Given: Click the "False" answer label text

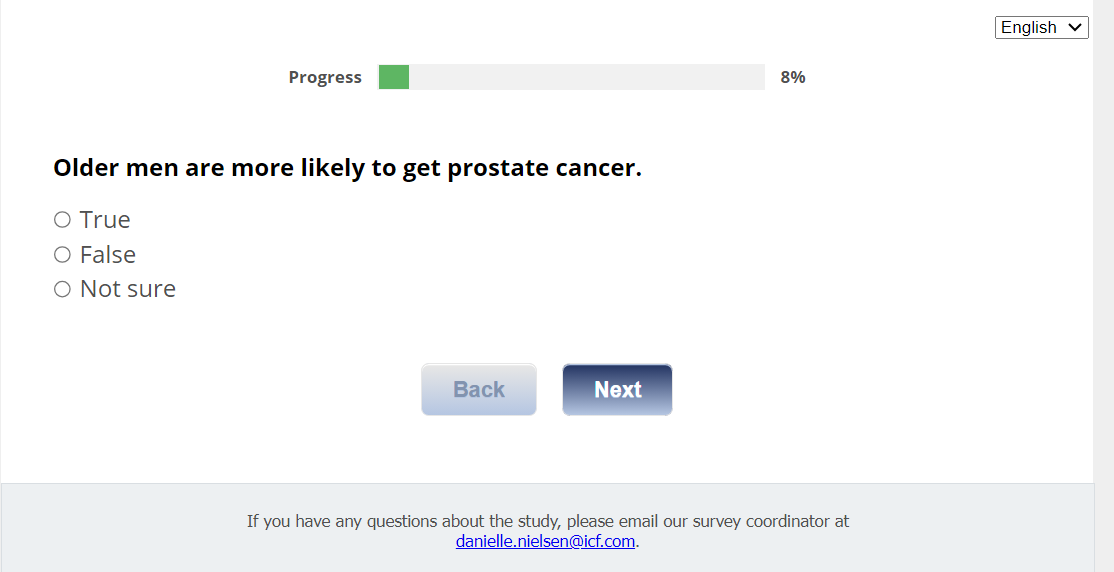Looking at the screenshot, I should (108, 255).
